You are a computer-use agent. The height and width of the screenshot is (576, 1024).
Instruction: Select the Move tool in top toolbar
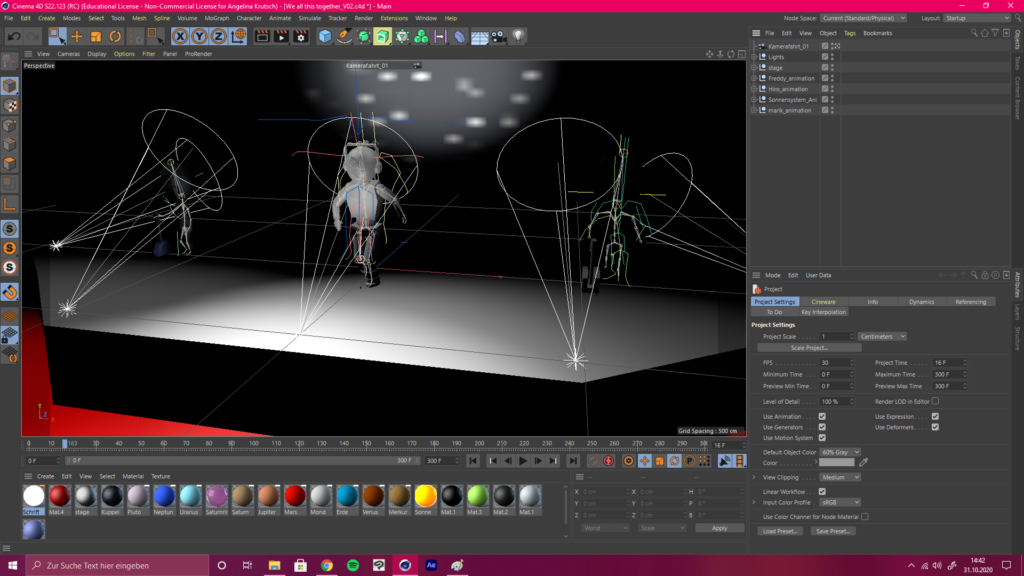[77, 37]
